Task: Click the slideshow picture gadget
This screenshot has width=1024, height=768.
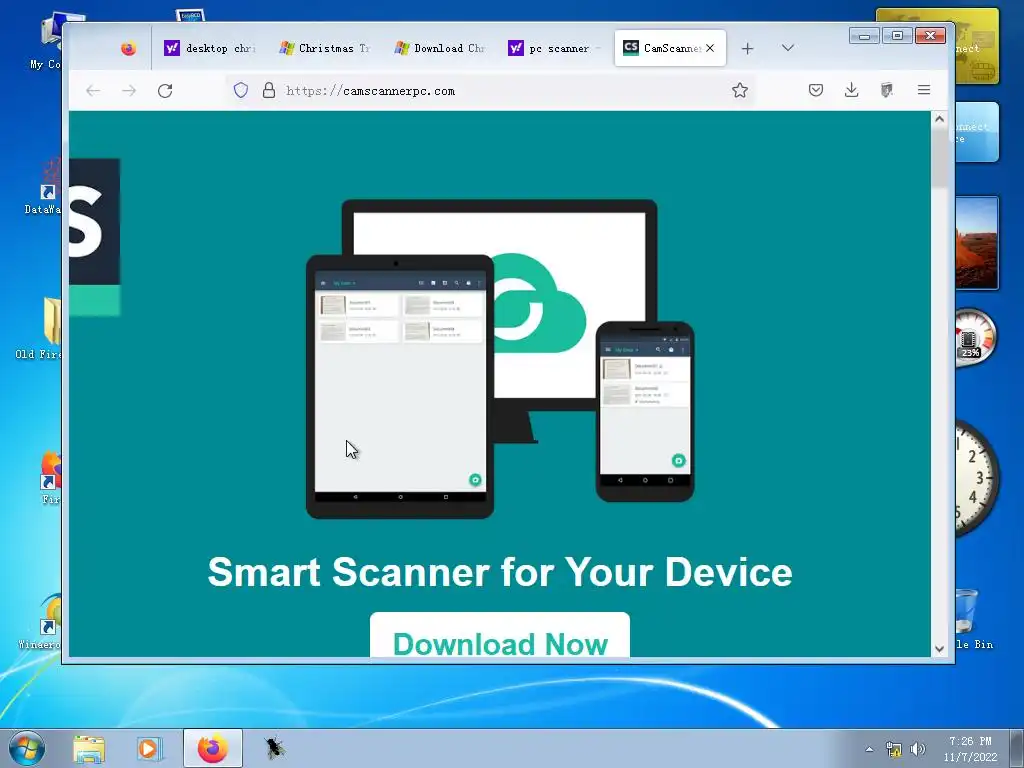Action: tap(976, 243)
